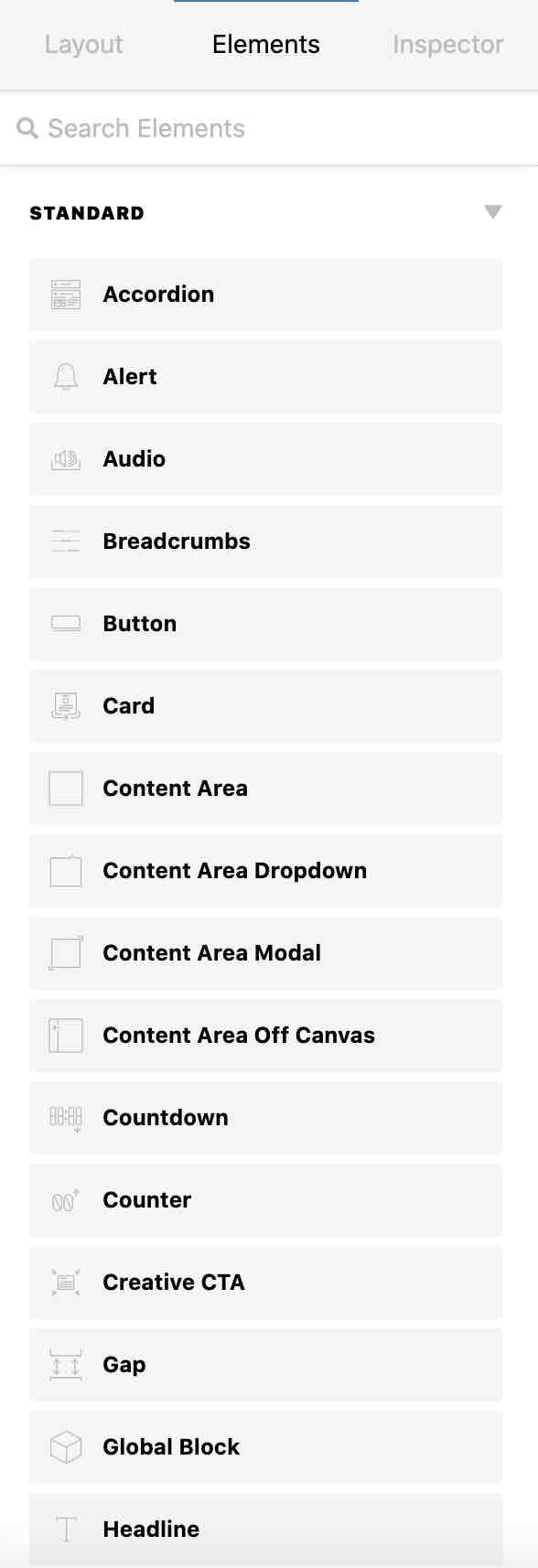
Task: Add a Button element
Action: 265,623
